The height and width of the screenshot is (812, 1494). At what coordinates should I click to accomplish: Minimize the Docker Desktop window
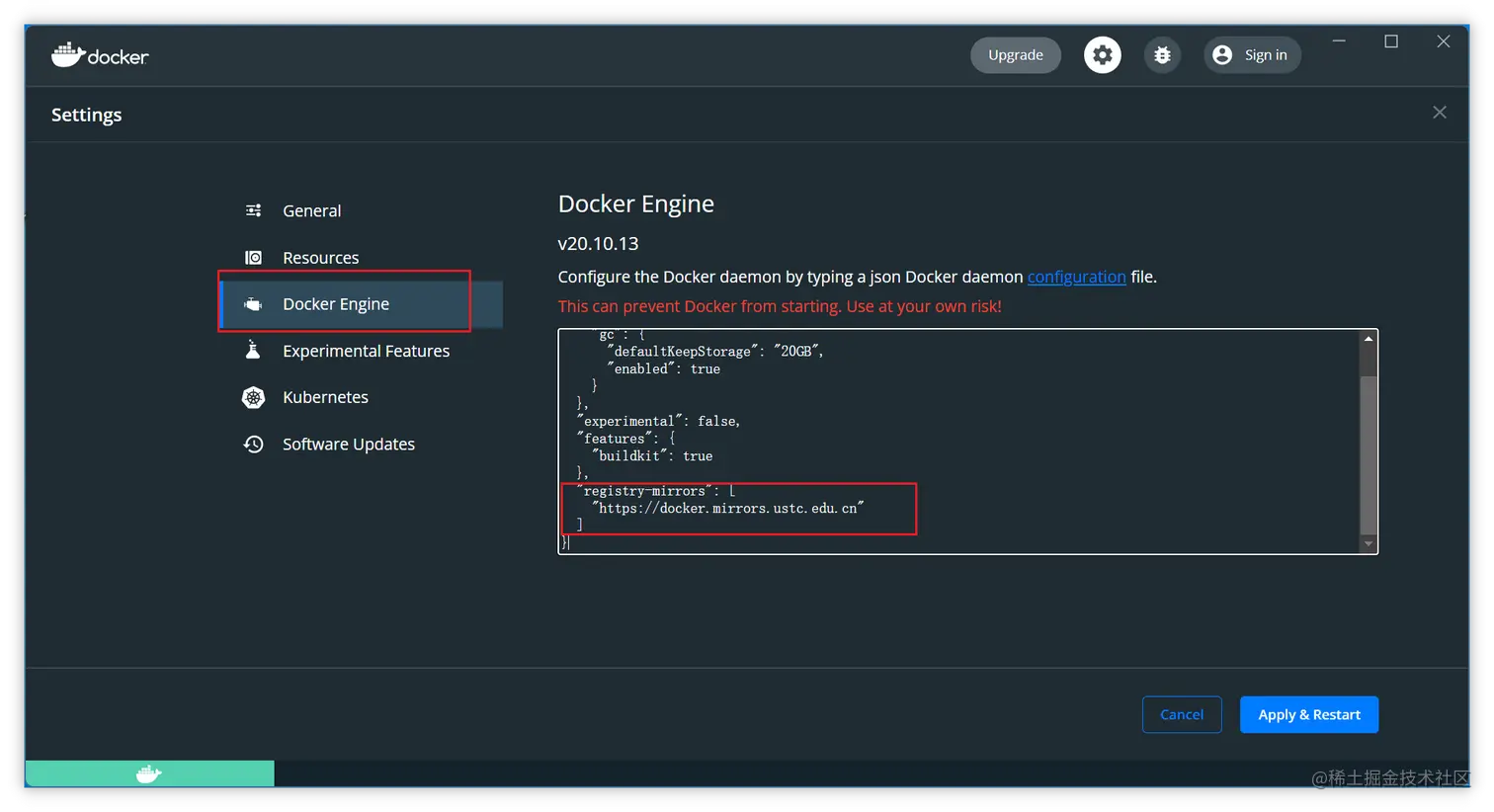tap(1339, 41)
